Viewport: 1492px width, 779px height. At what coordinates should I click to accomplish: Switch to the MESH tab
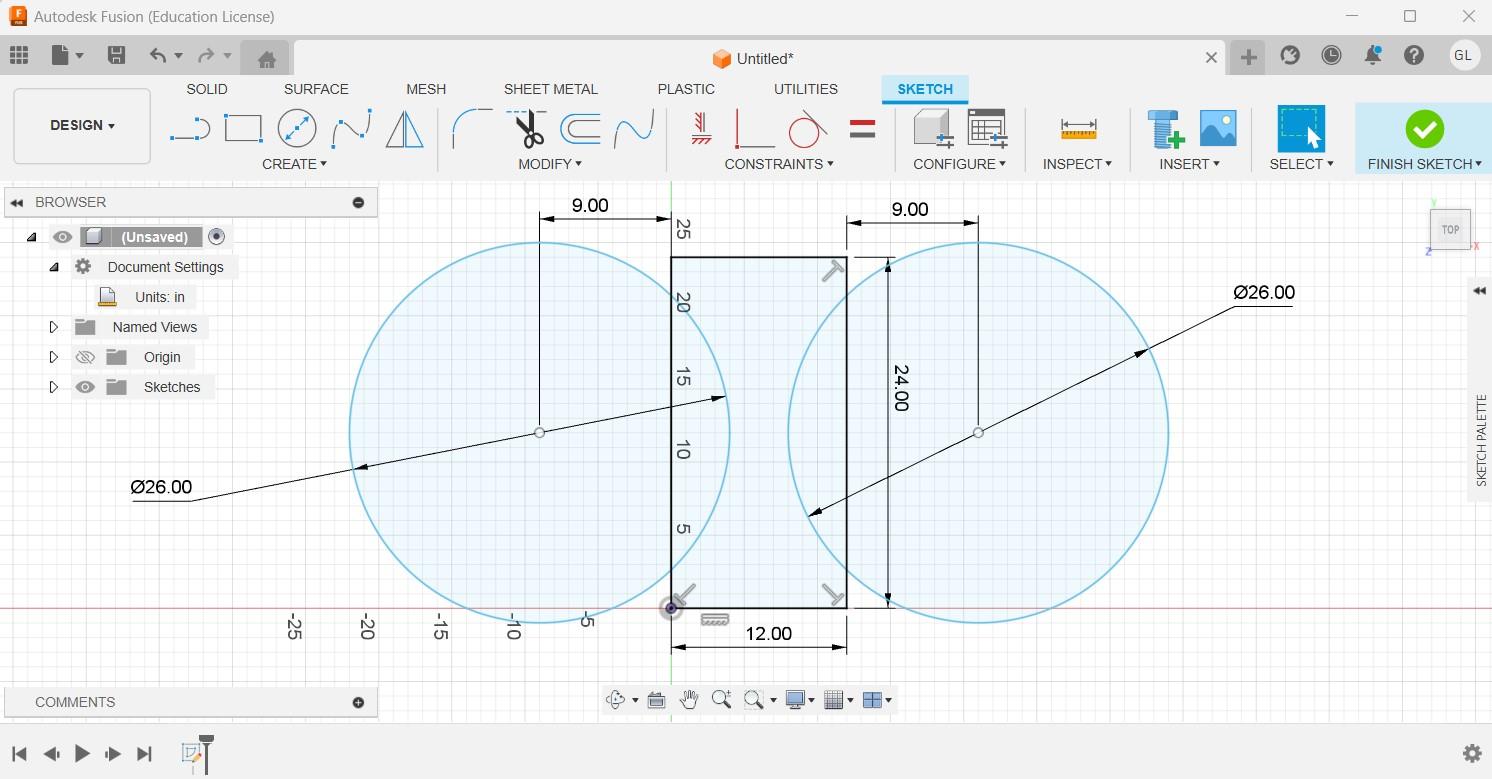pyautogui.click(x=426, y=89)
